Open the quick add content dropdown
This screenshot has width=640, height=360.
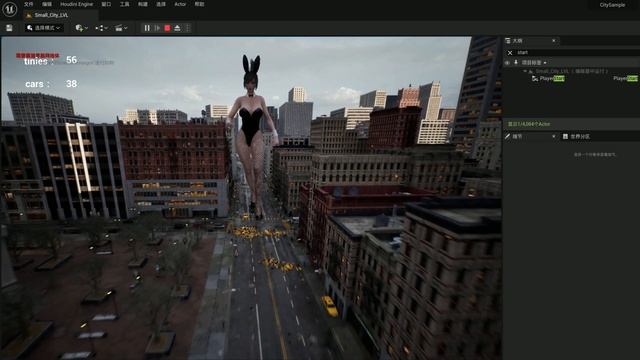point(81,28)
